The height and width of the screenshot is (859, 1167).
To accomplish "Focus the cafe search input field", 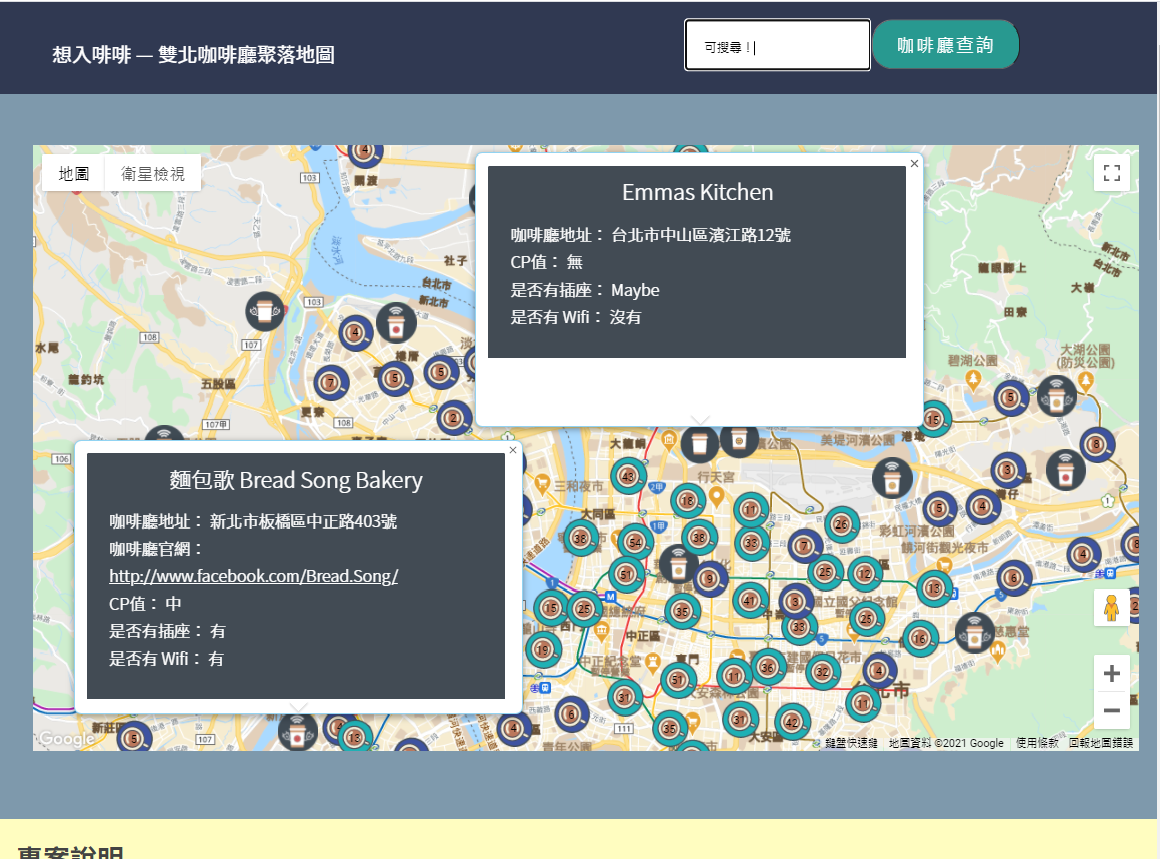I will click(x=777, y=45).
